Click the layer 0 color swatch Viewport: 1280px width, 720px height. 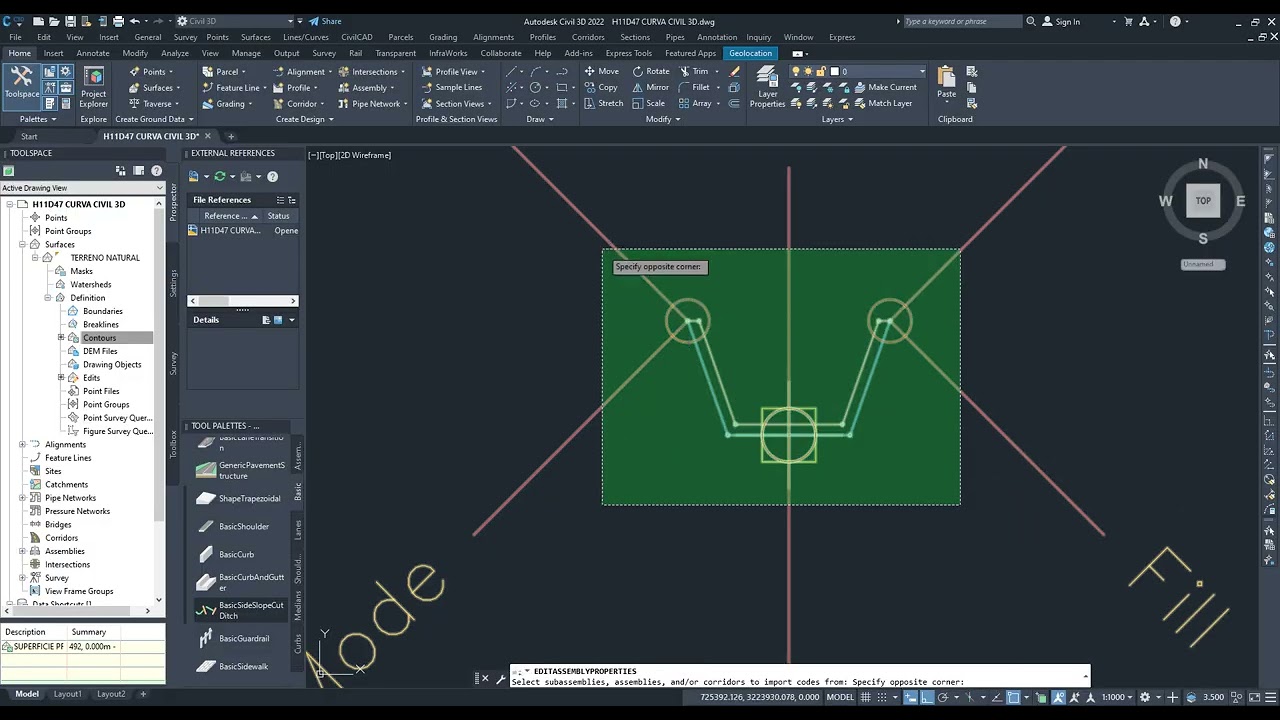pos(835,71)
